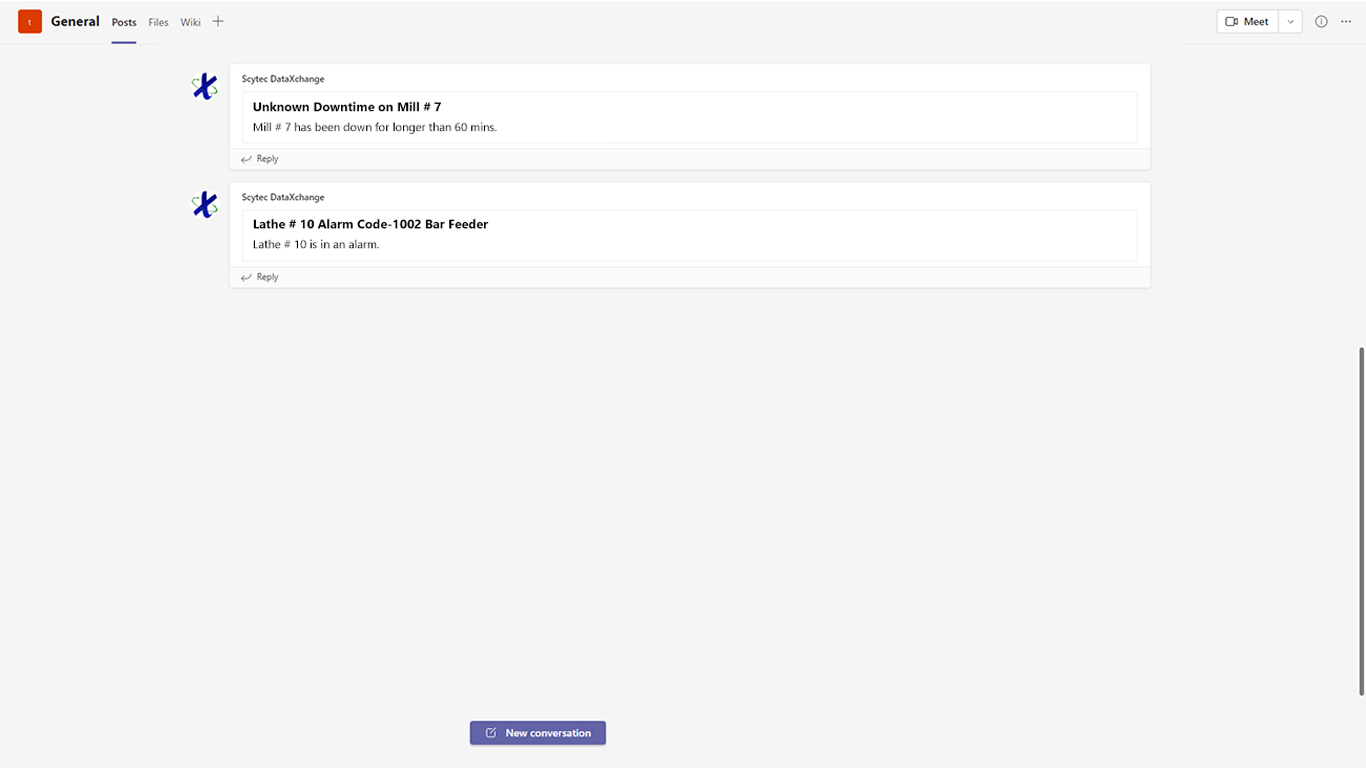1366x768 pixels.
Task: Open the Lathe # 10 Alarm Code-1002 card
Action: point(689,234)
